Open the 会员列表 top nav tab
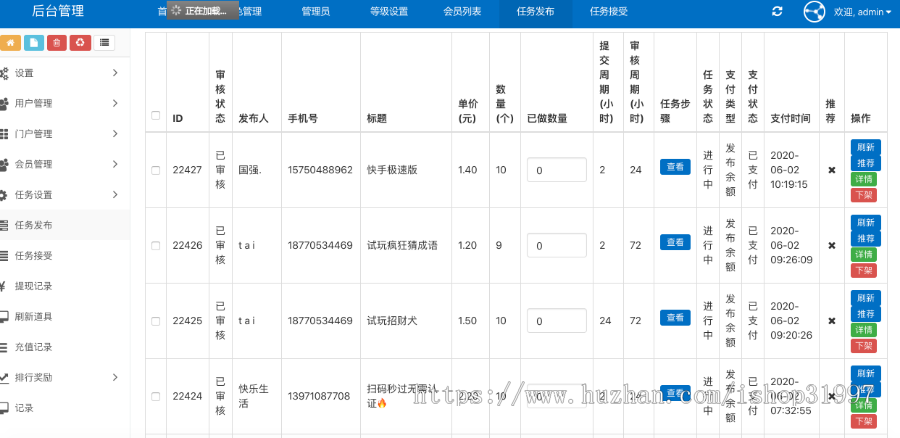This screenshot has width=900, height=438. click(463, 11)
